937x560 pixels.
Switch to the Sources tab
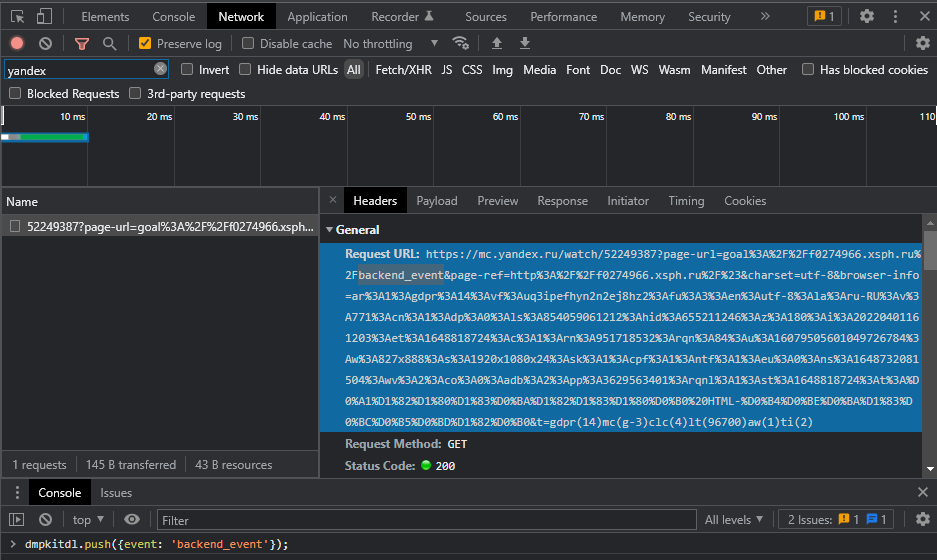(486, 17)
